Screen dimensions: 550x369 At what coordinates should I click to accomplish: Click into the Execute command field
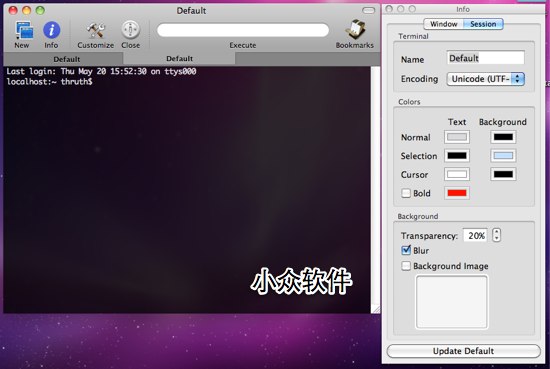[x=243, y=30]
